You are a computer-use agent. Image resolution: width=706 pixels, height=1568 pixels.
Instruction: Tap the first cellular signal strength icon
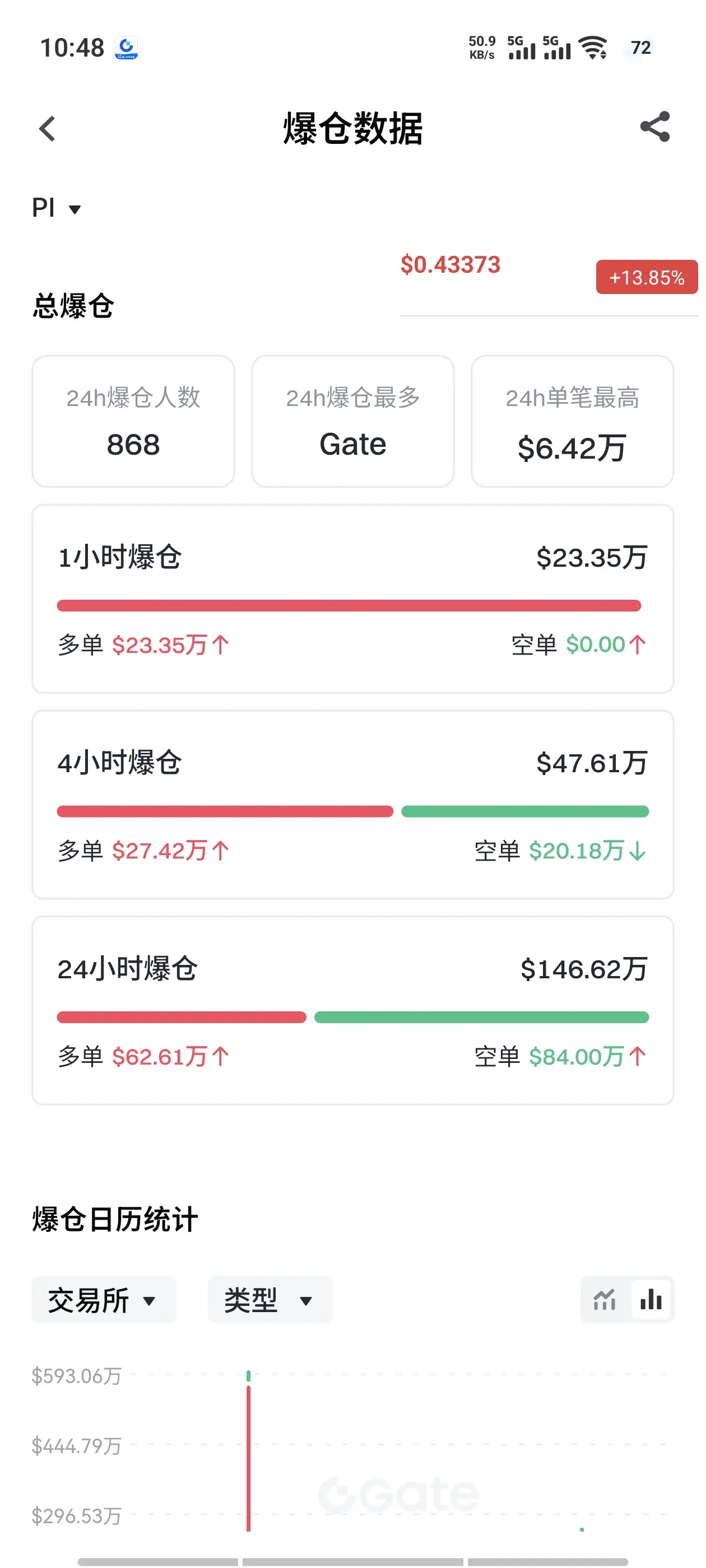522,48
